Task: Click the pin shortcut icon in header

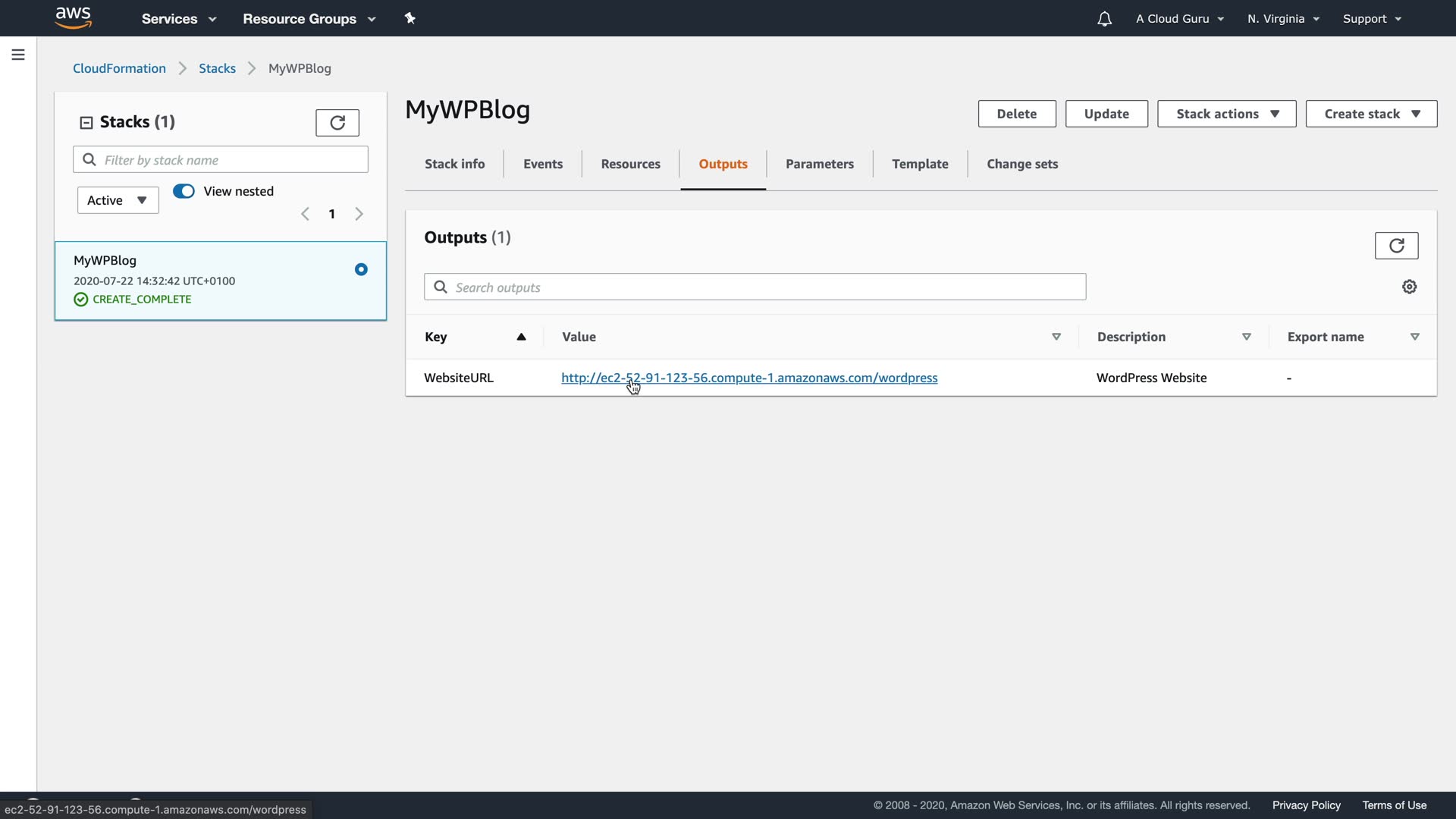Action: click(x=410, y=18)
